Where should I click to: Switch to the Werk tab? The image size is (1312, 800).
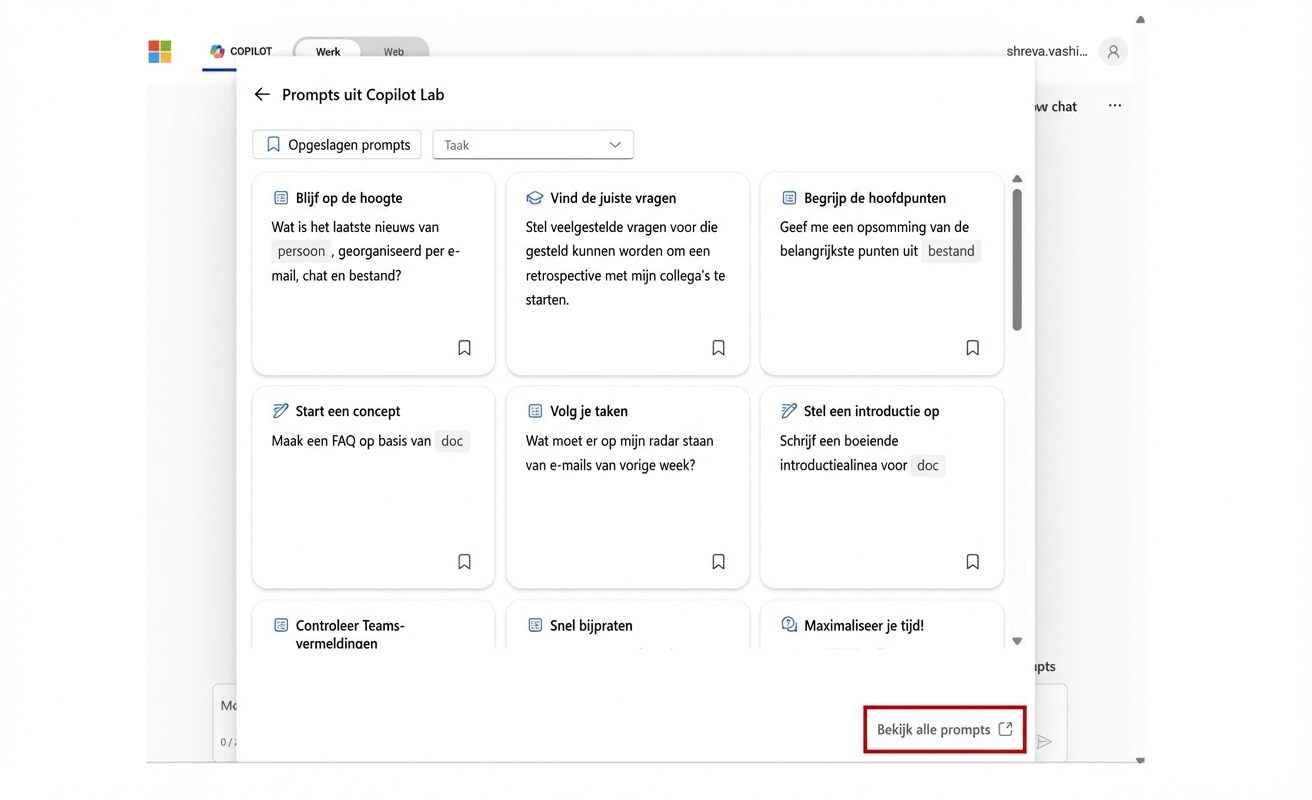click(327, 51)
